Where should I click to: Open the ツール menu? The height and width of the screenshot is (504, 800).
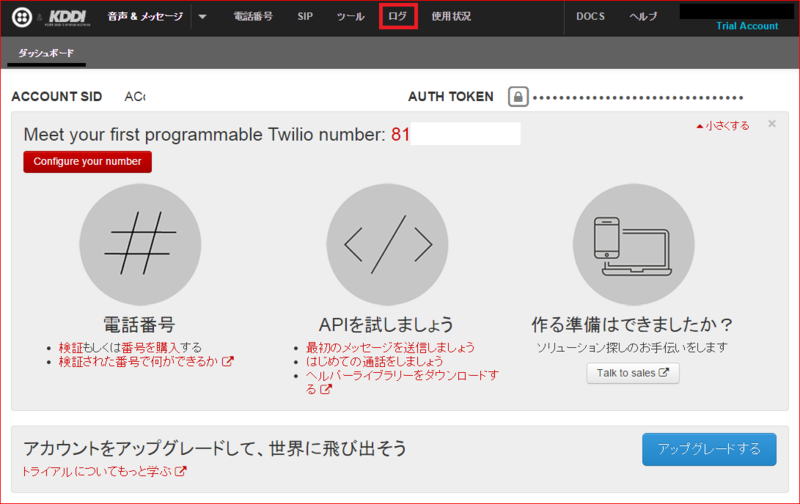351,16
